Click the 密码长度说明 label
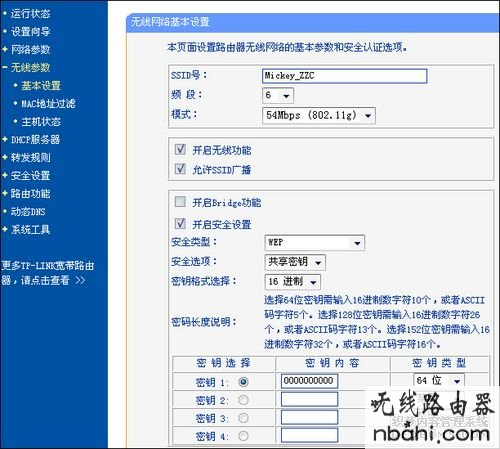Viewport: 500px width, 449px height. (204, 322)
